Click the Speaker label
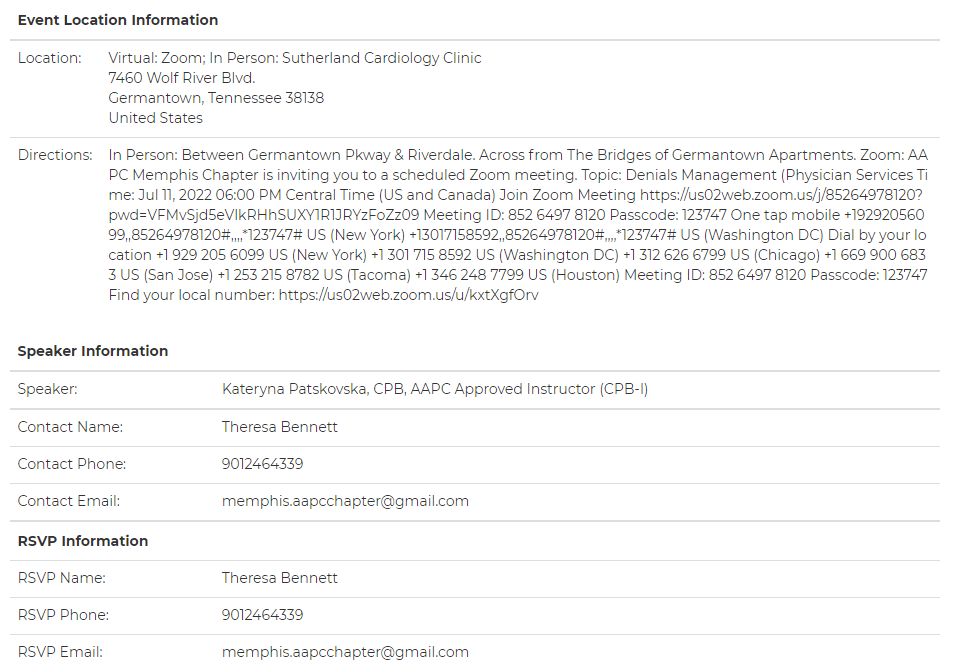The width and height of the screenshot is (964, 669). (47, 389)
